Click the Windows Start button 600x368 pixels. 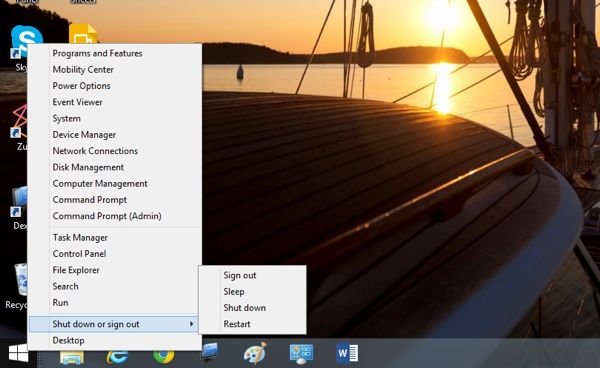click(18, 353)
